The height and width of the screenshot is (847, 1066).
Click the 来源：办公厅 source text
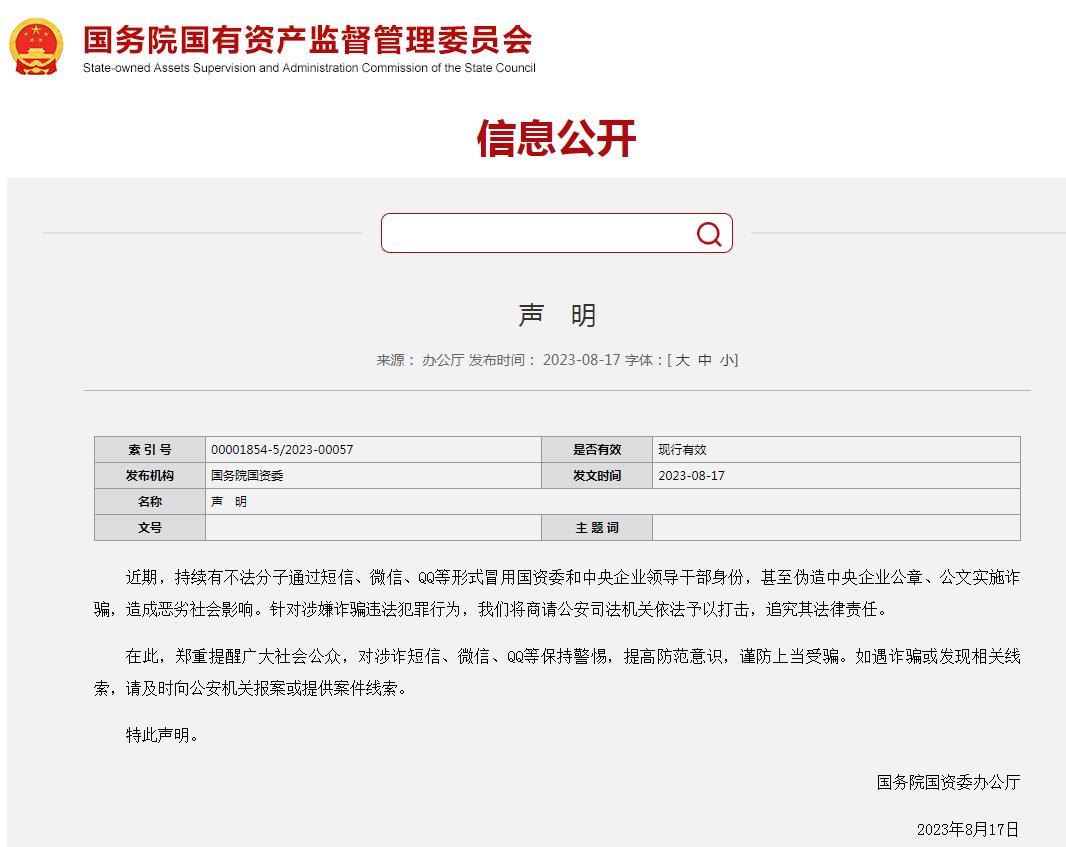pyautogui.click(x=420, y=360)
